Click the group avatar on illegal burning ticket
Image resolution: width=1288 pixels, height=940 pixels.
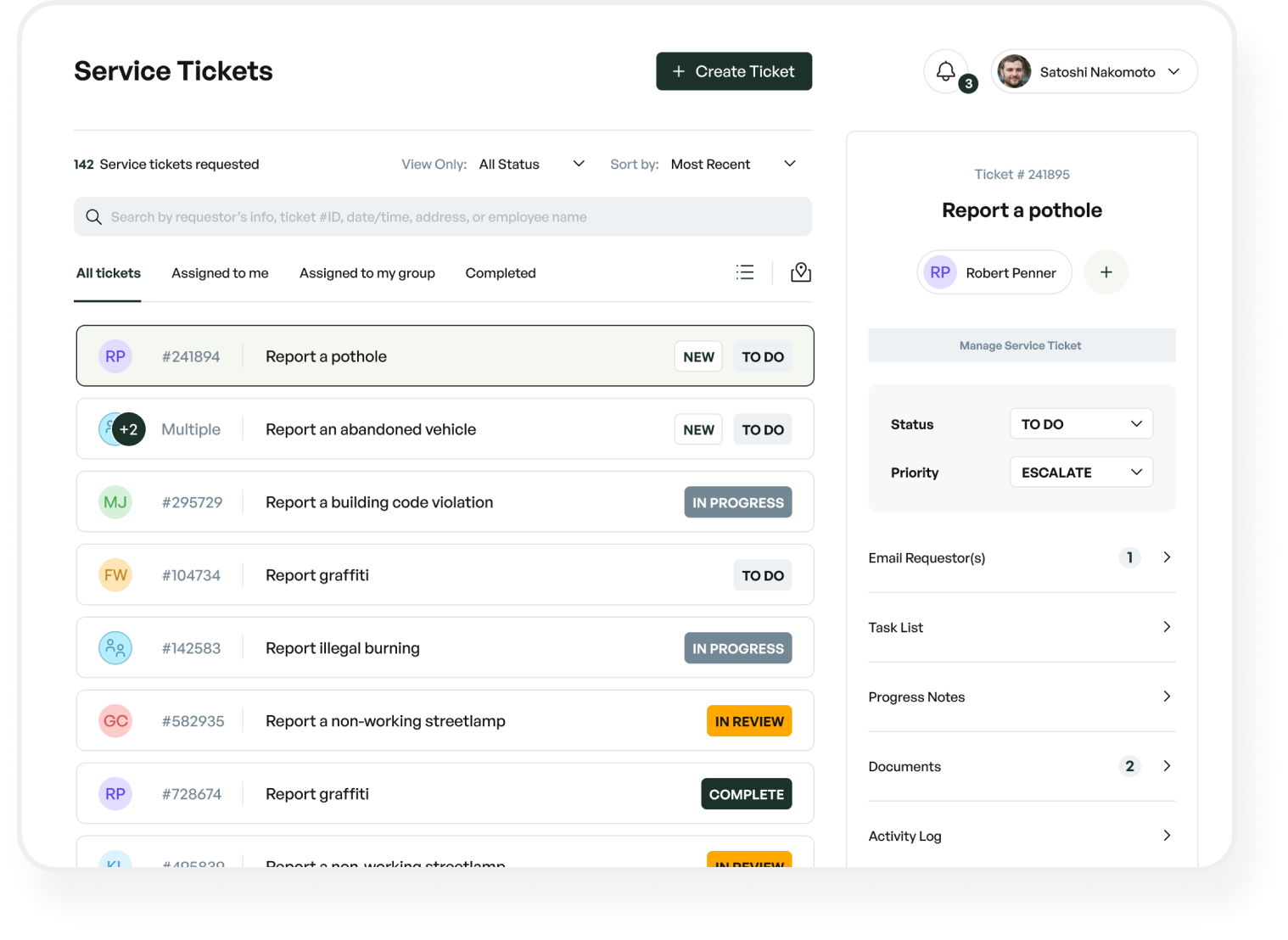tap(115, 648)
